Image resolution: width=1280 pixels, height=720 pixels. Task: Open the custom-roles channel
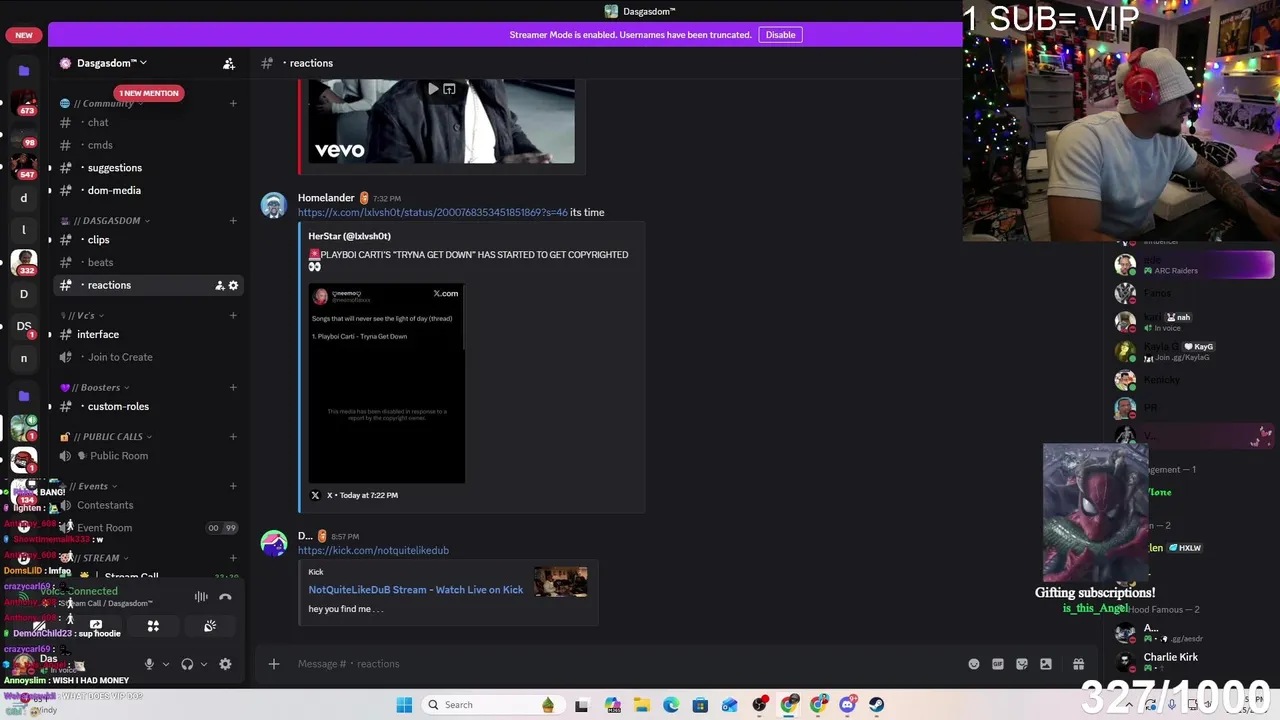pyautogui.click(x=147, y=406)
